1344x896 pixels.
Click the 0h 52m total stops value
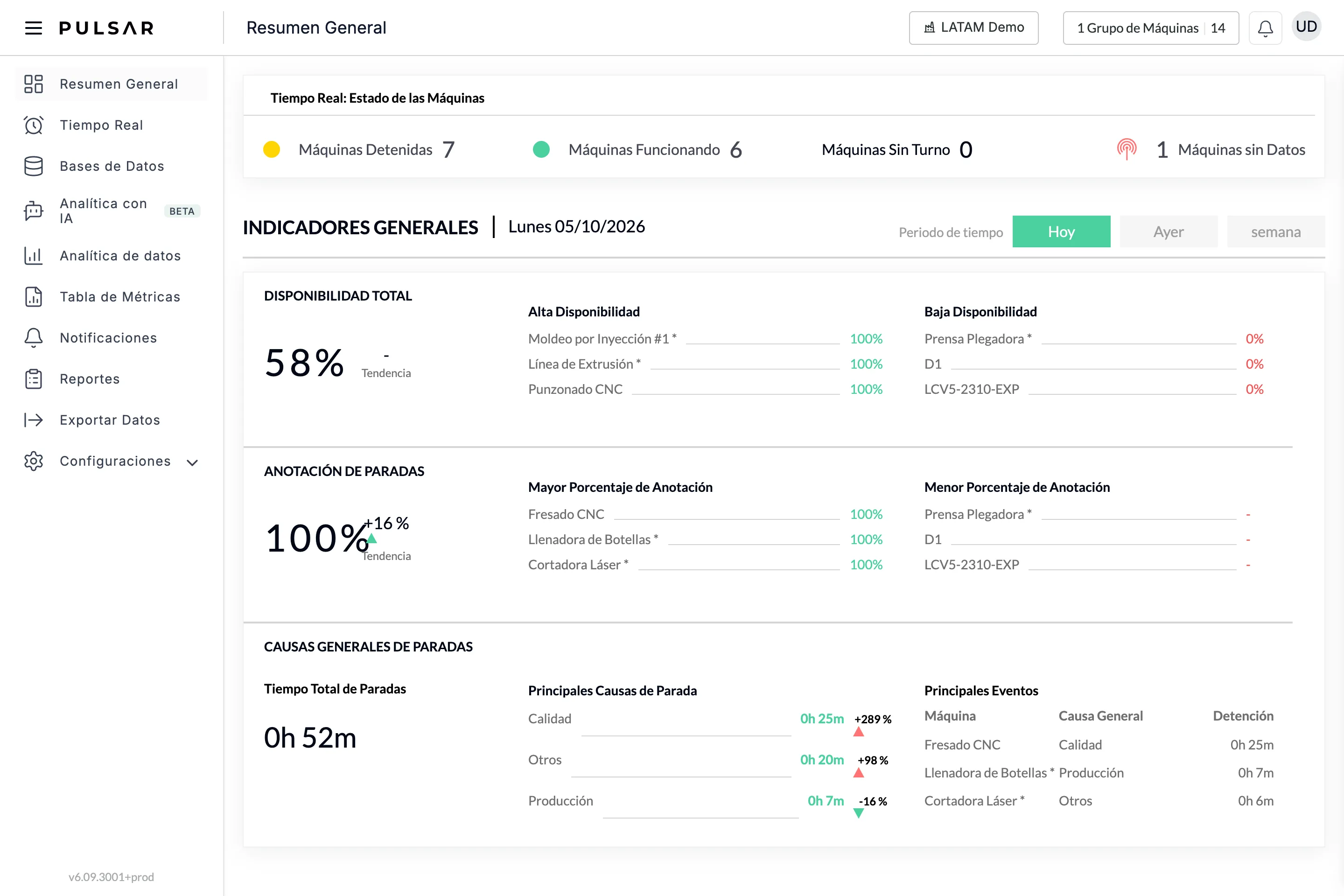(x=310, y=738)
